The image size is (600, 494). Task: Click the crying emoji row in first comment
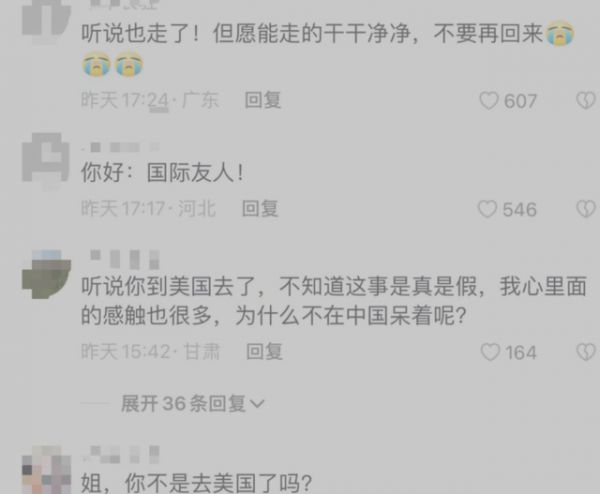112,65
